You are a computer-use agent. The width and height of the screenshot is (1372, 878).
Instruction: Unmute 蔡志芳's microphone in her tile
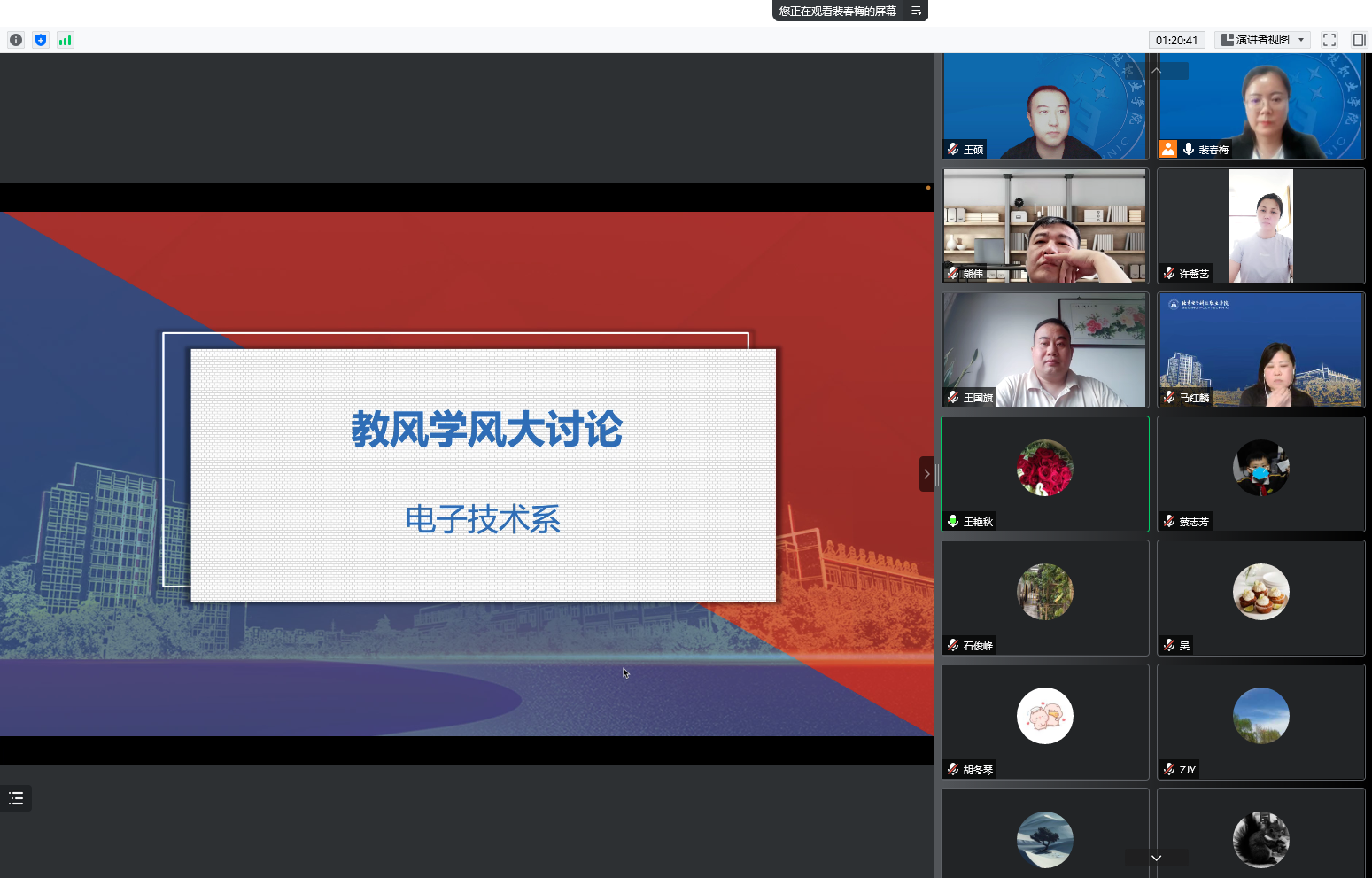coord(1167,521)
